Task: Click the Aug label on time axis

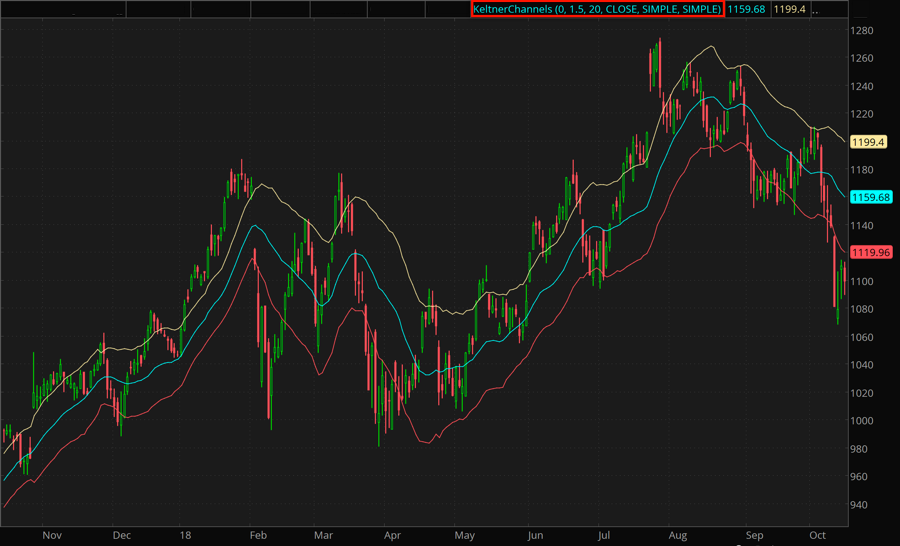Action: pos(679,535)
